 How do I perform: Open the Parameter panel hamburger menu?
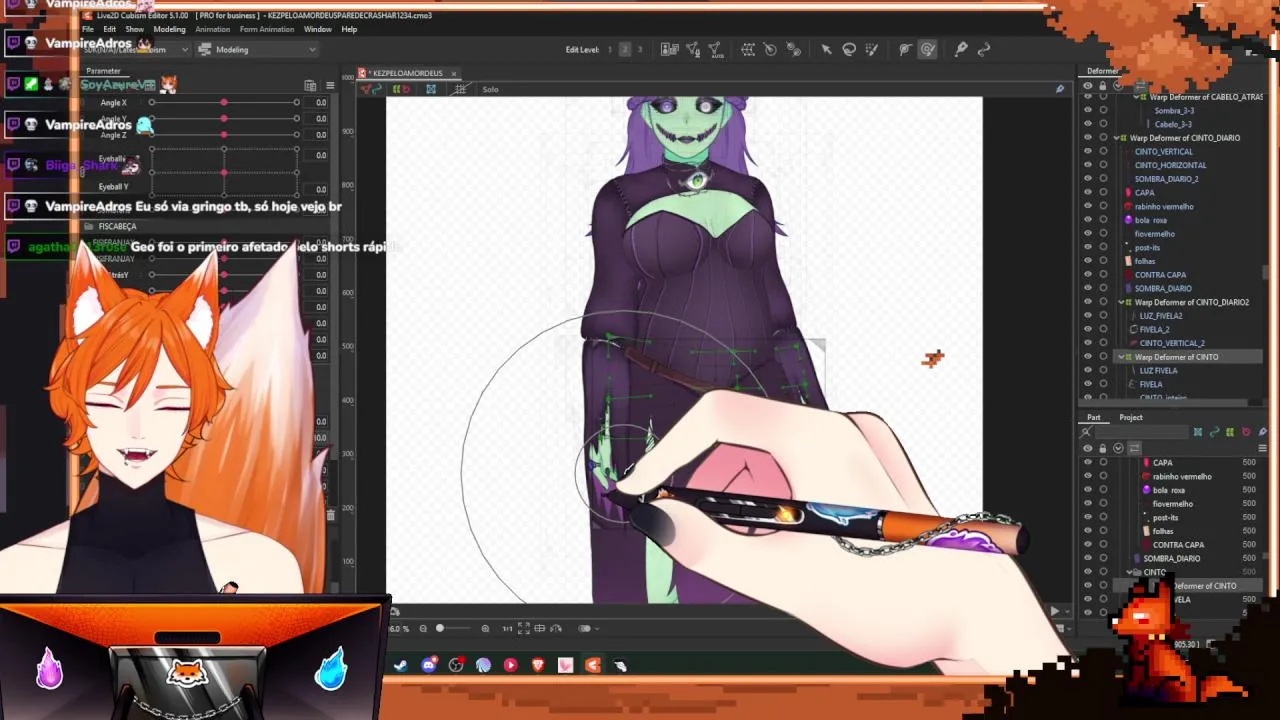coord(330,86)
